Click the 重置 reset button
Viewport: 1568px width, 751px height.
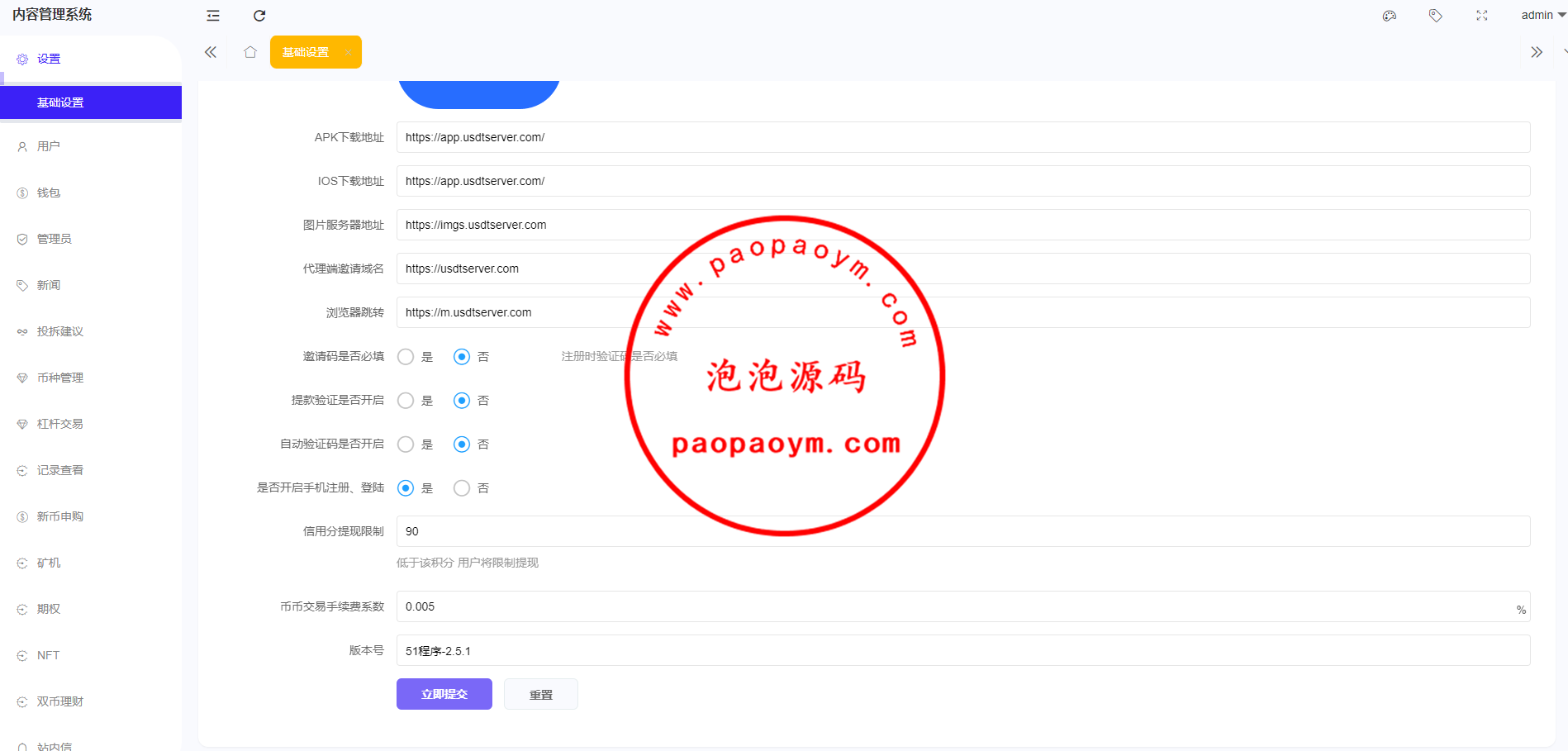coord(541,694)
